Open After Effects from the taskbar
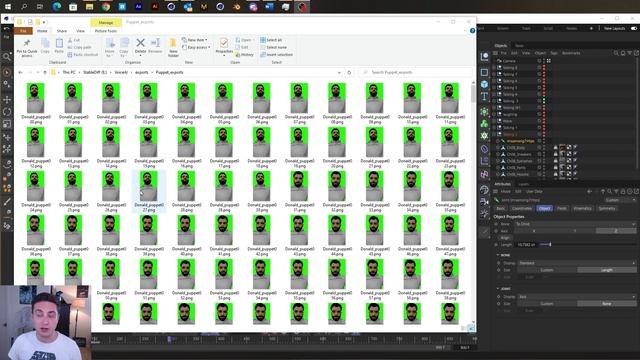 pos(138,7)
